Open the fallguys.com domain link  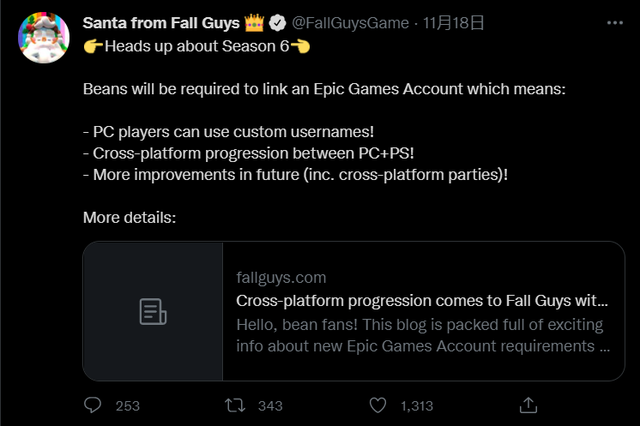pyautogui.click(x=281, y=278)
